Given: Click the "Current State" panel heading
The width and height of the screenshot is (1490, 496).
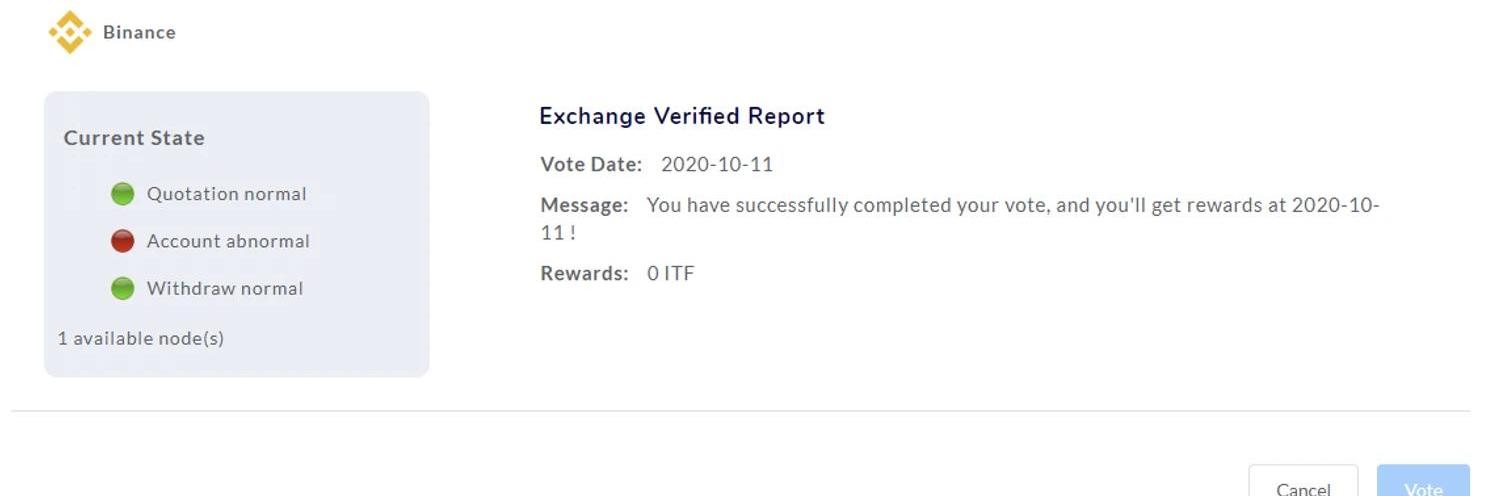Looking at the screenshot, I should pyautogui.click(x=134, y=138).
